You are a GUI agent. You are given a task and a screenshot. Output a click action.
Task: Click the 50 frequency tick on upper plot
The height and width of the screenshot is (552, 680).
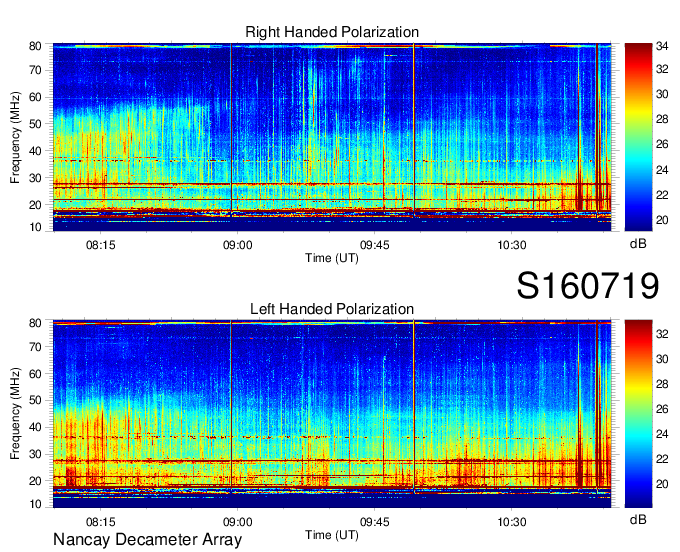click(35, 124)
